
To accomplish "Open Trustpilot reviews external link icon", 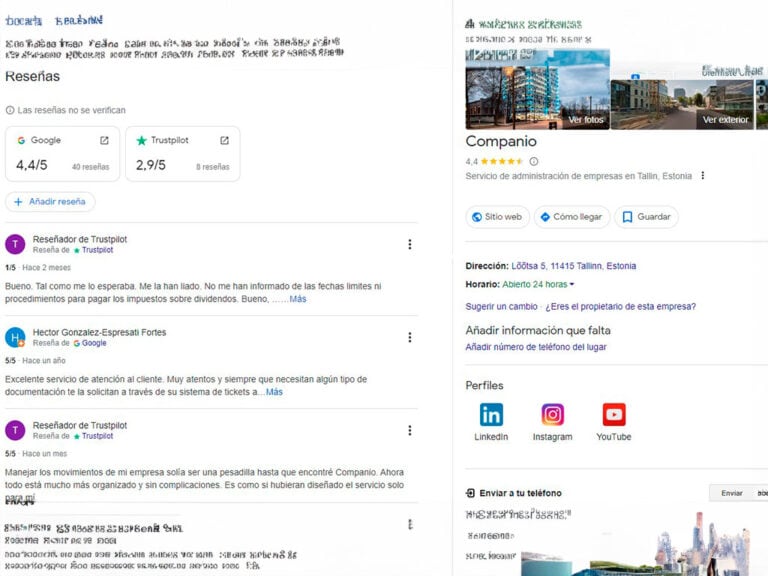I will coord(224,141).
